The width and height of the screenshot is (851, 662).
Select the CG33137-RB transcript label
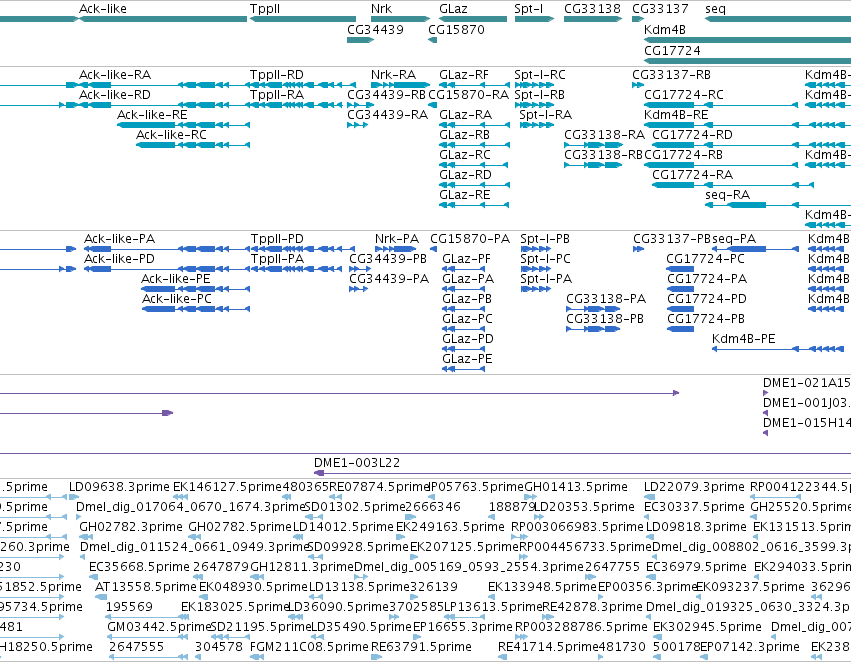pos(671,74)
